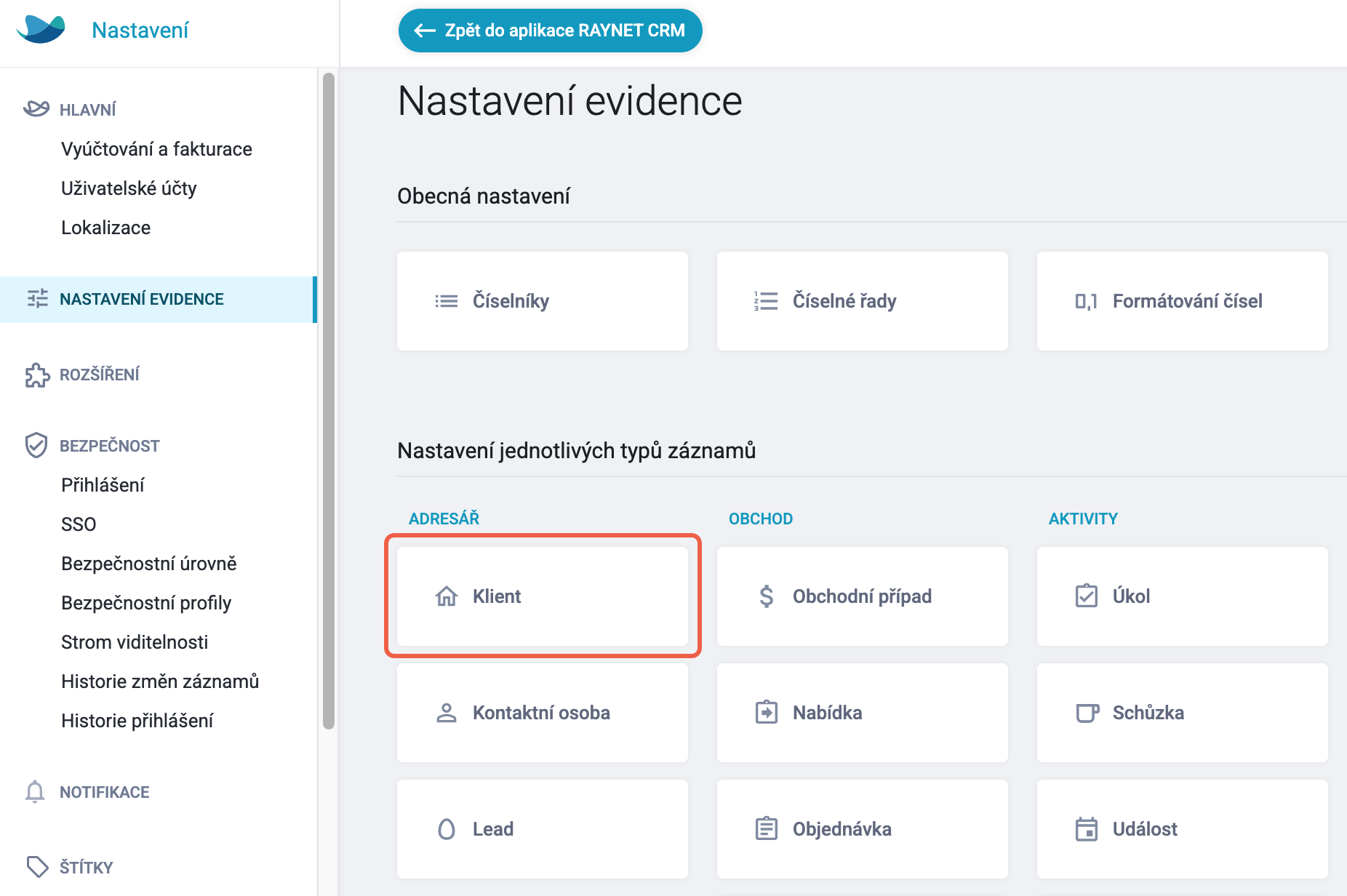Open the Schůzka settings card
The width and height of the screenshot is (1347, 896).
click(1183, 713)
